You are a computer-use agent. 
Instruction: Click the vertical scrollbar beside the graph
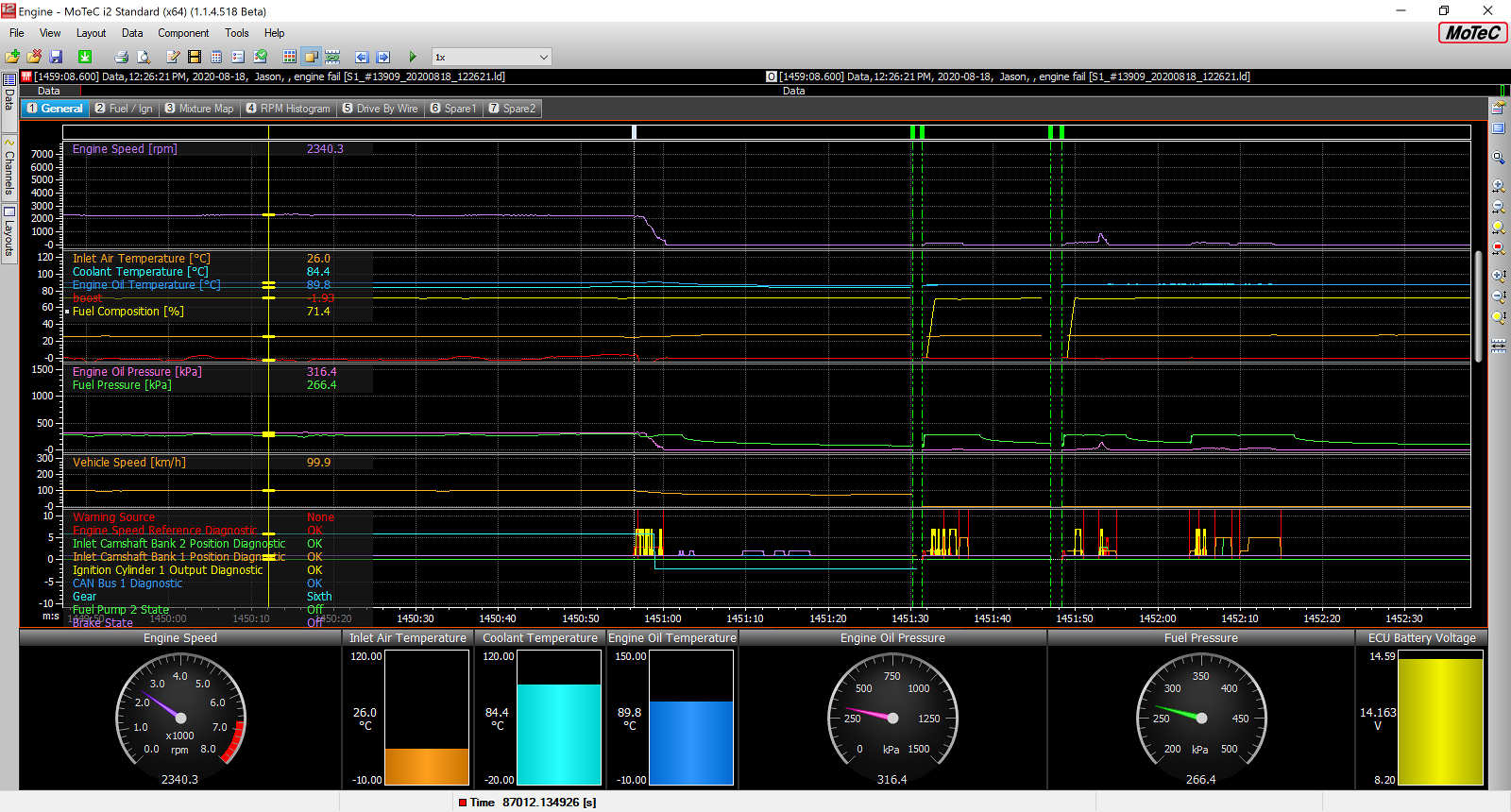coord(1478,302)
